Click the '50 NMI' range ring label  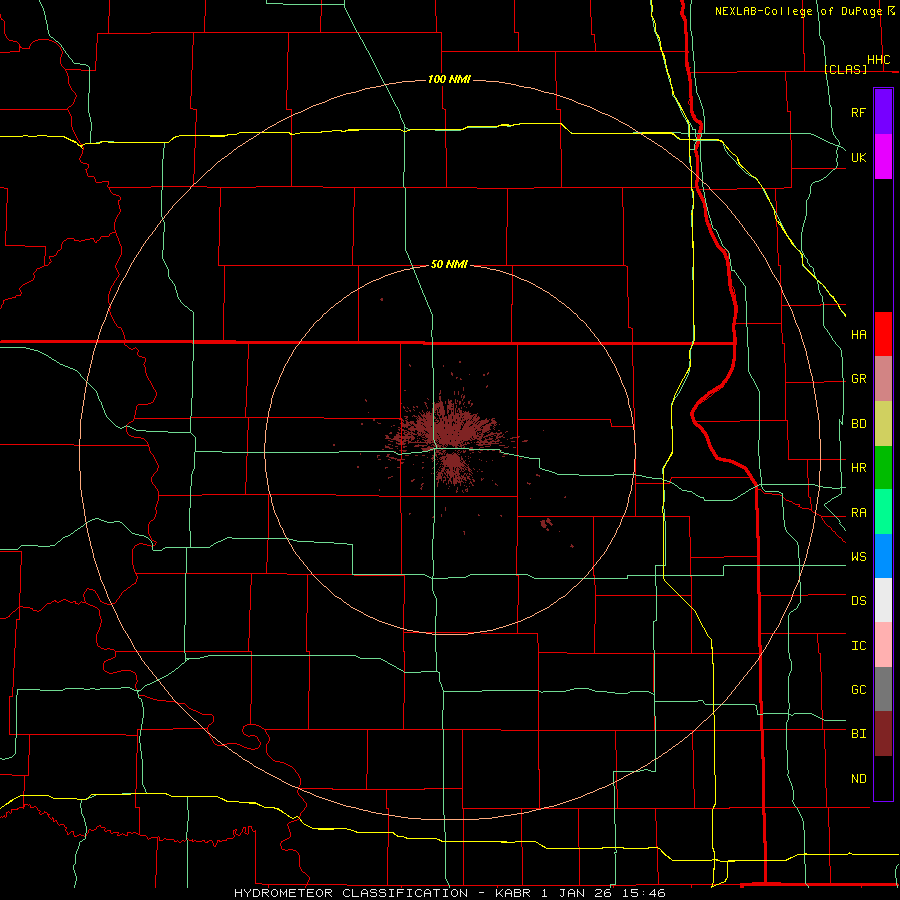(x=449, y=264)
